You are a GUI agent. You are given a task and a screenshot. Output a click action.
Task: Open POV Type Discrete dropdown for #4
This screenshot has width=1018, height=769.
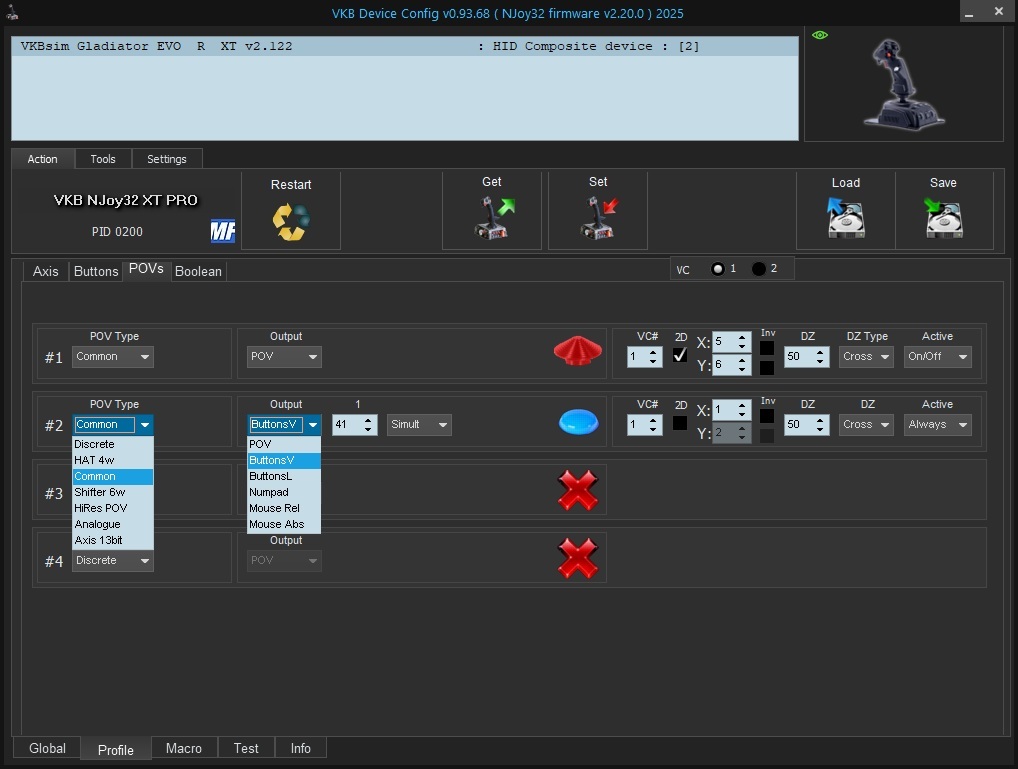point(112,561)
